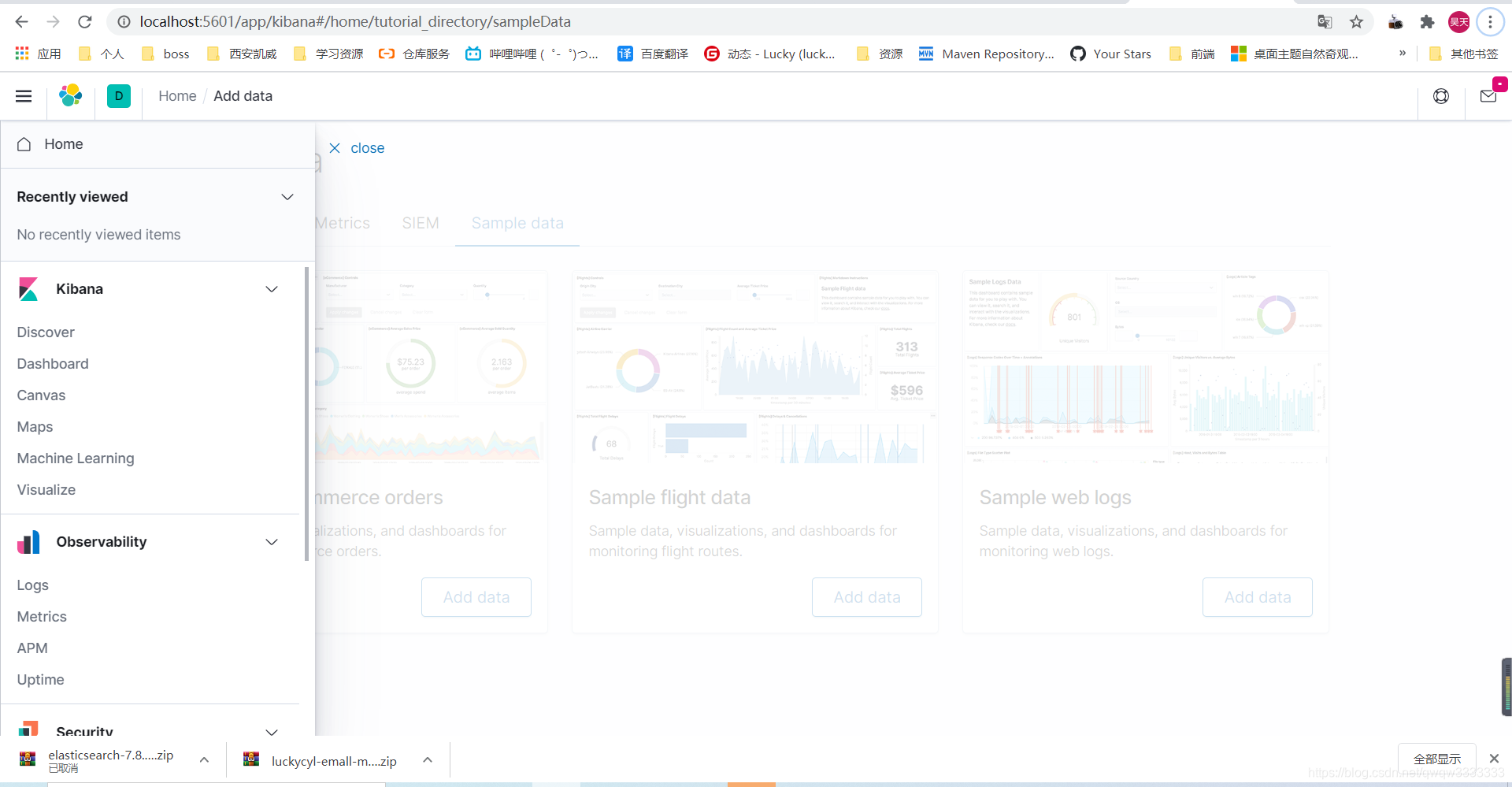Image resolution: width=1512 pixels, height=787 pixels.
Task: Click the elasticsearch zip file icon
Action: pos(28,759)
